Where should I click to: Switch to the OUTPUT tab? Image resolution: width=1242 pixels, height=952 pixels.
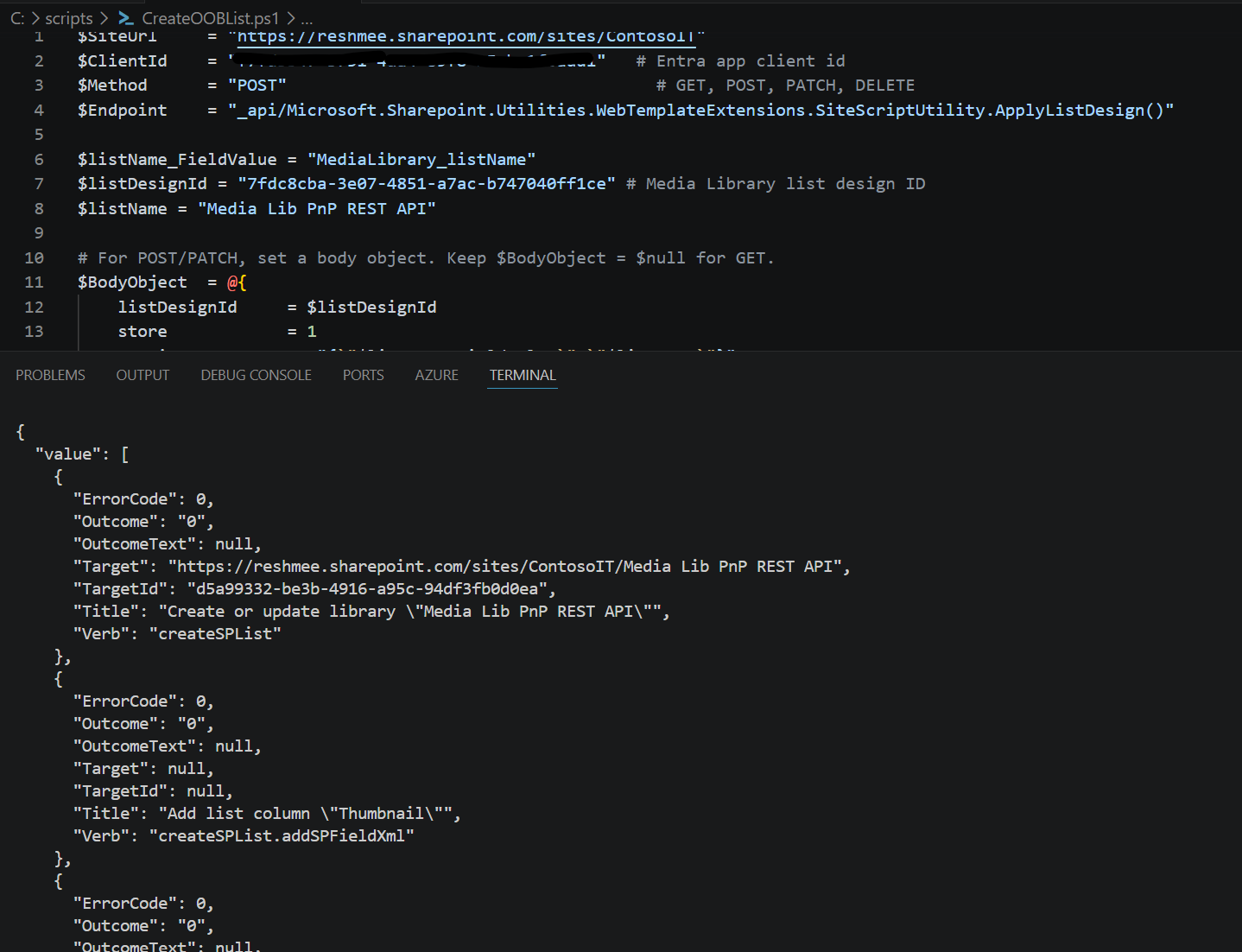coord(143,375)
